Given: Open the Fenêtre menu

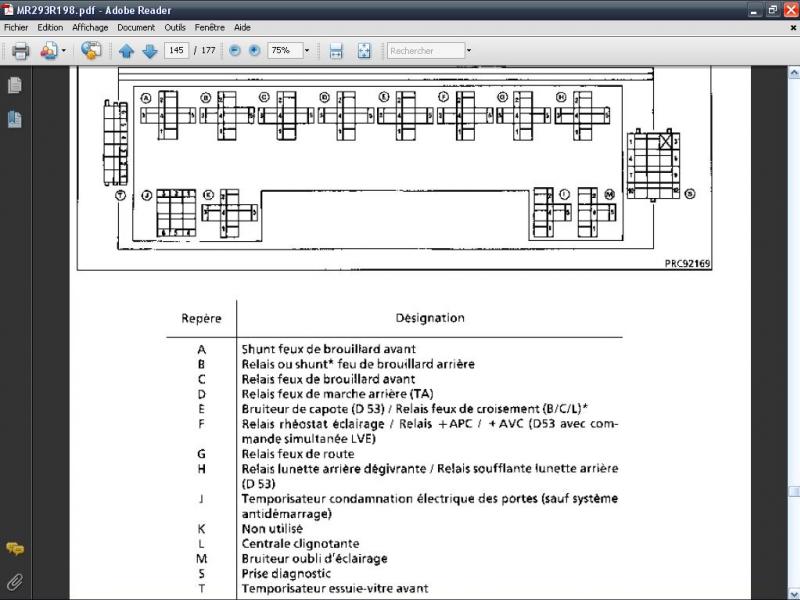Looking at the screenshot, I should point(209,28).
